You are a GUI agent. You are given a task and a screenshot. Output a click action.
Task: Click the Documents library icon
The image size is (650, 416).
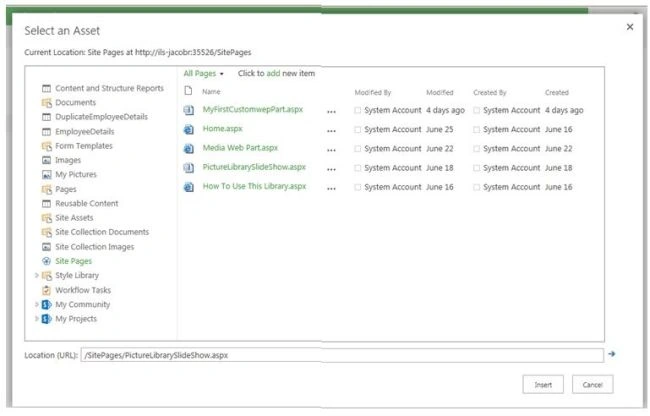click(x=46, y=102)
